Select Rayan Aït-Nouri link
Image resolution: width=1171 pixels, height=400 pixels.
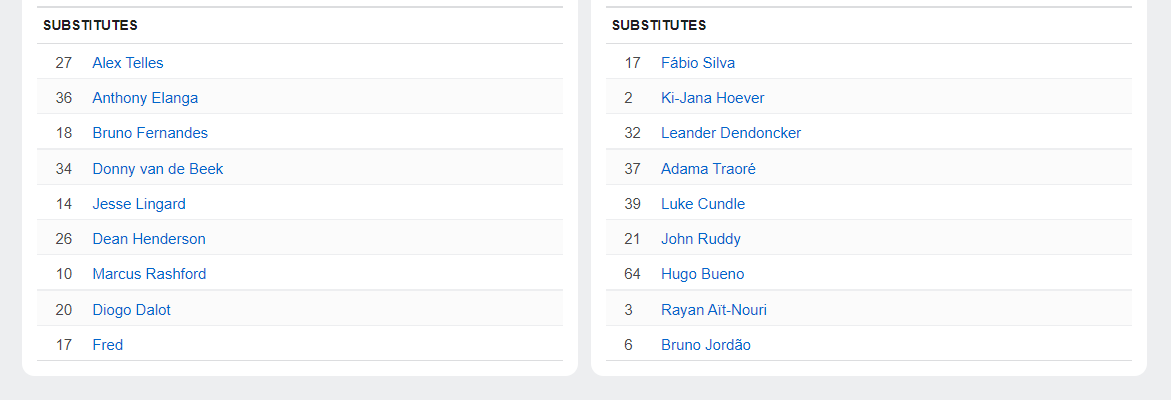tap(714, 310)
